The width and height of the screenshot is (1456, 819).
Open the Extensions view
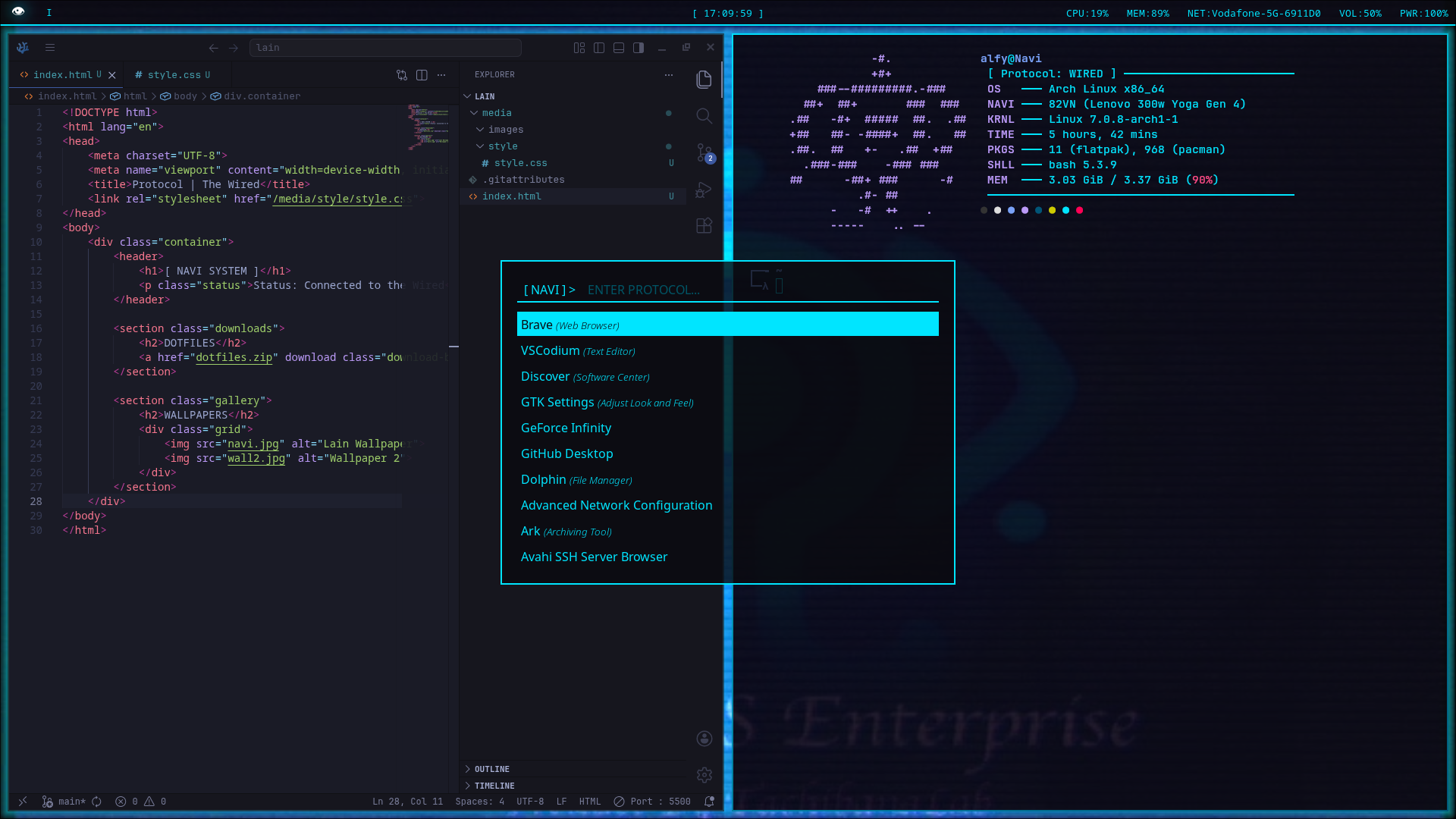tap(704, 226)
